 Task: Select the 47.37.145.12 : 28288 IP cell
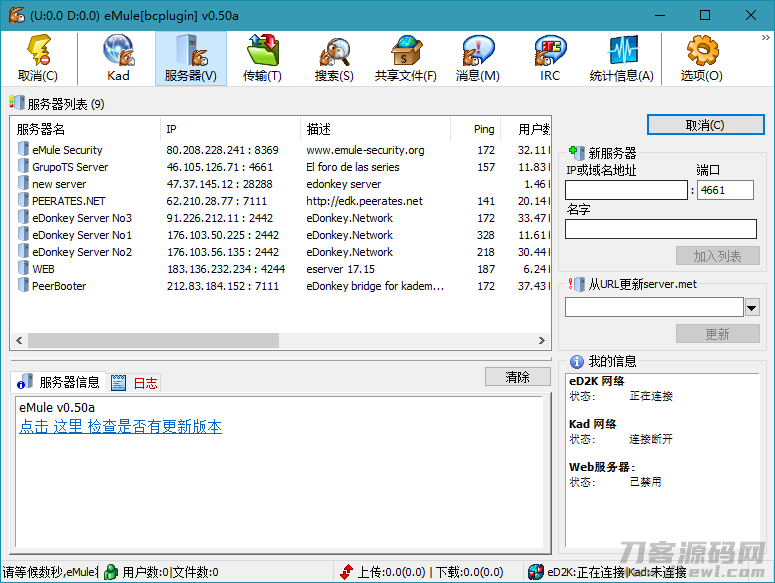click(219, 184)
